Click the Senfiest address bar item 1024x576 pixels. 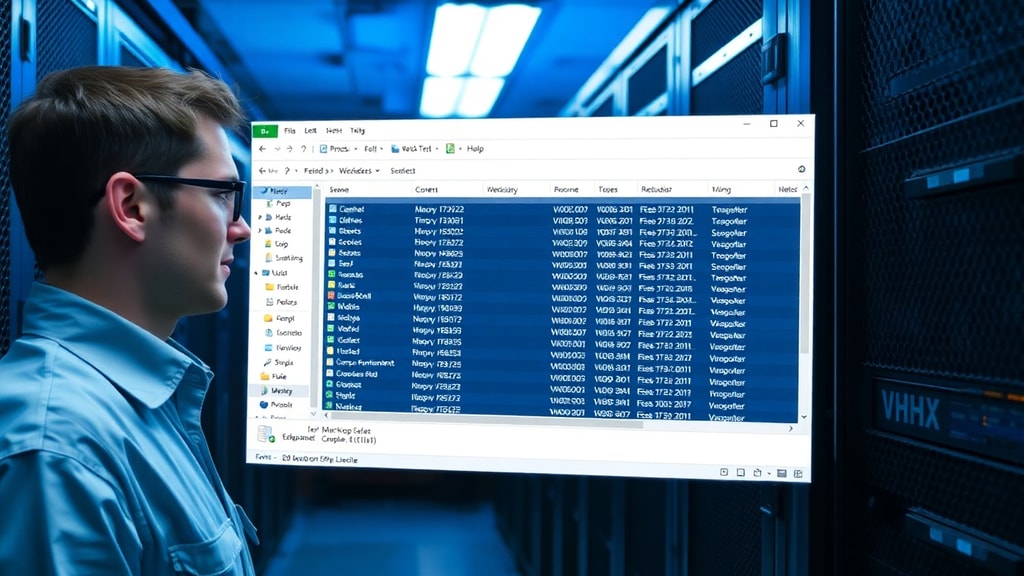[403, 171]
